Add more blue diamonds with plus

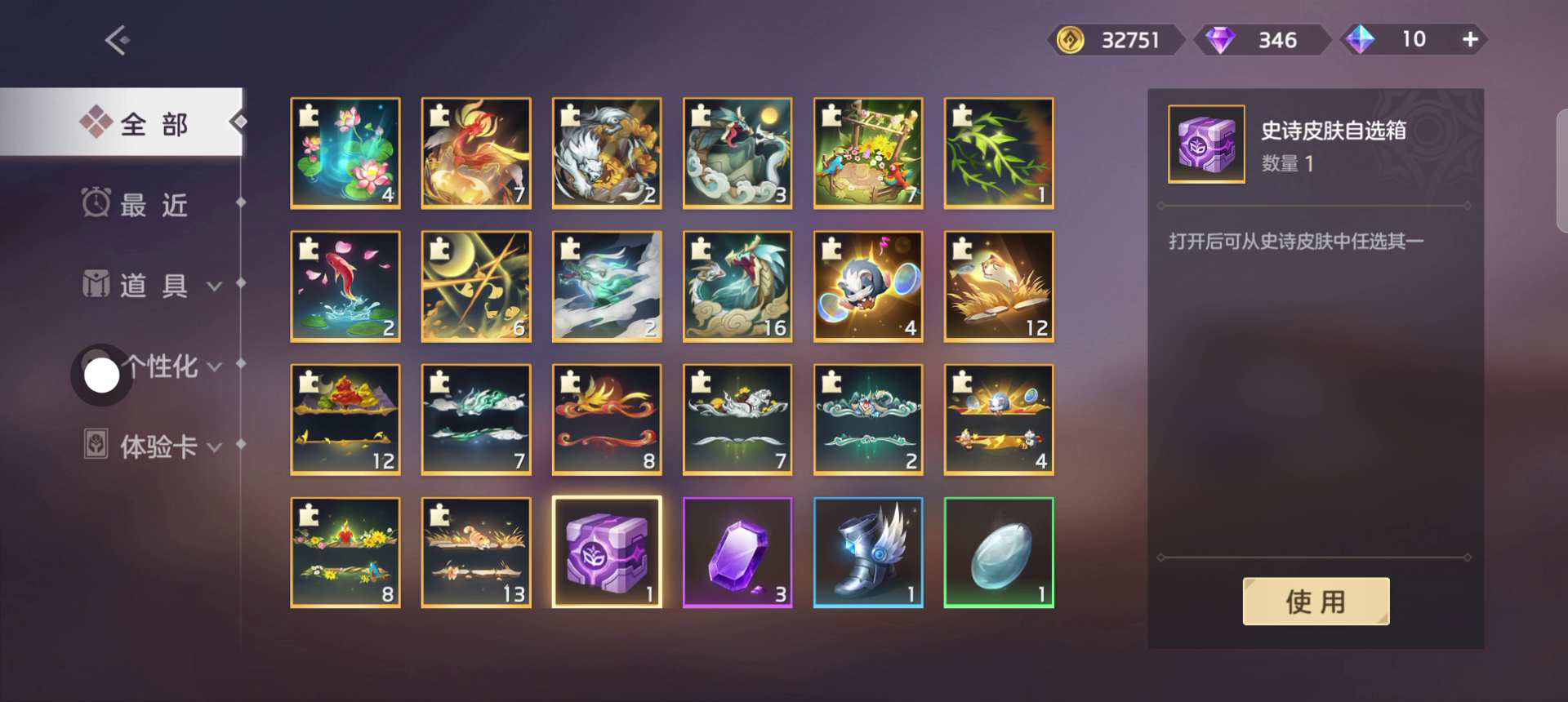(1470, 39)
